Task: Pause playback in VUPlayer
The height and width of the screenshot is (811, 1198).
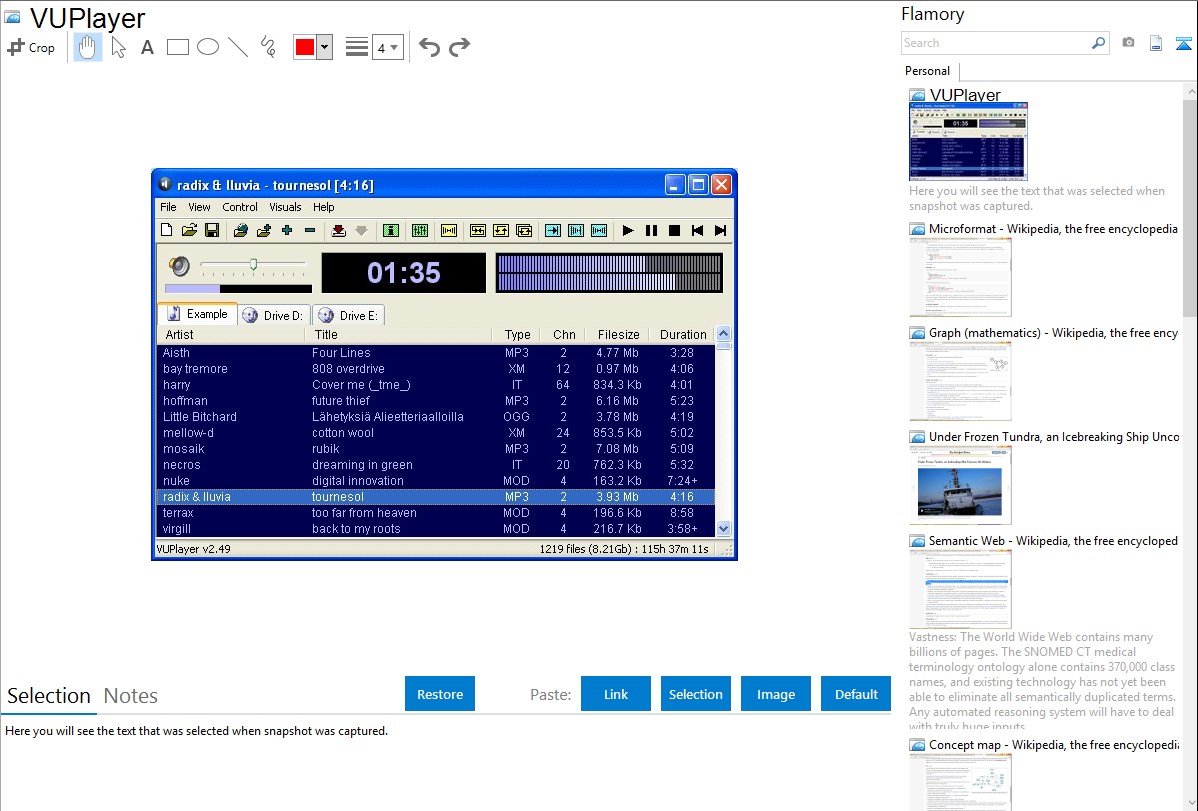Action: 652,230
